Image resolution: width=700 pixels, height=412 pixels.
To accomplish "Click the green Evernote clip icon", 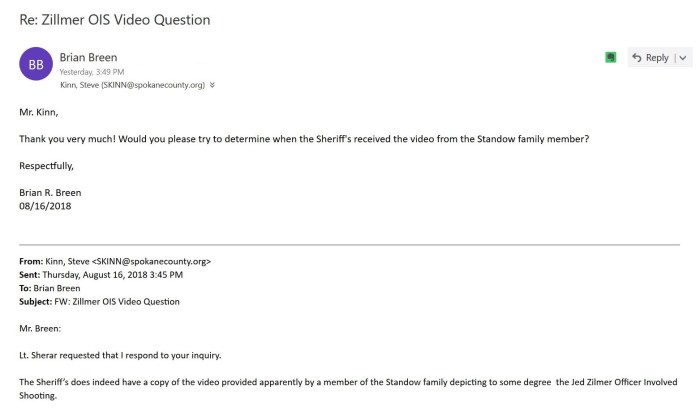I will (610, 58).
